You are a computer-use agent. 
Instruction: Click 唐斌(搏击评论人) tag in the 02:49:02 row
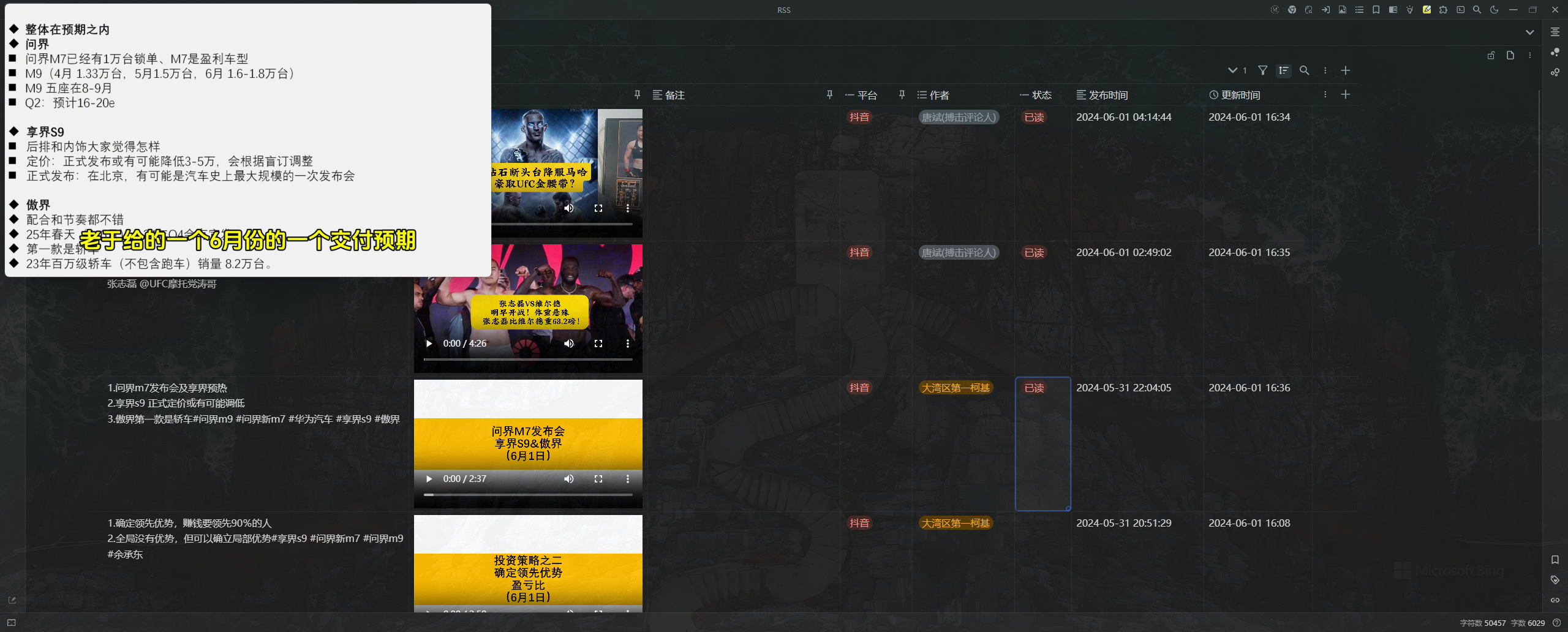(959, 252)
